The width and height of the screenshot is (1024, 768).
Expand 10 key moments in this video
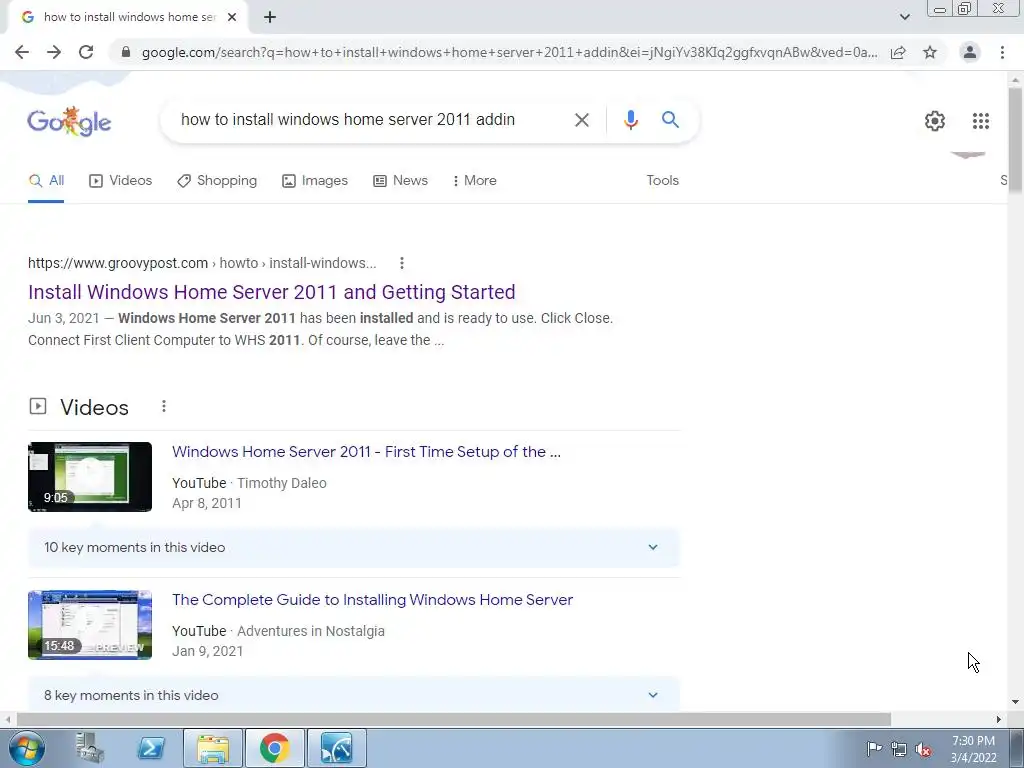353,548
